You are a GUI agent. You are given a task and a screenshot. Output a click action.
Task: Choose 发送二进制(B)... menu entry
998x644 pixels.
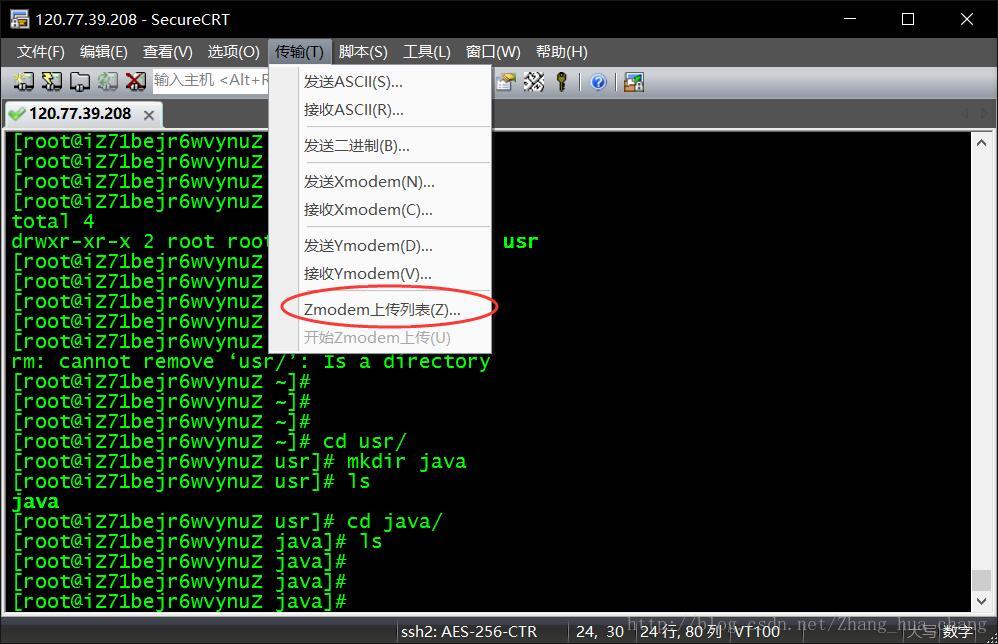click(380, 146)
